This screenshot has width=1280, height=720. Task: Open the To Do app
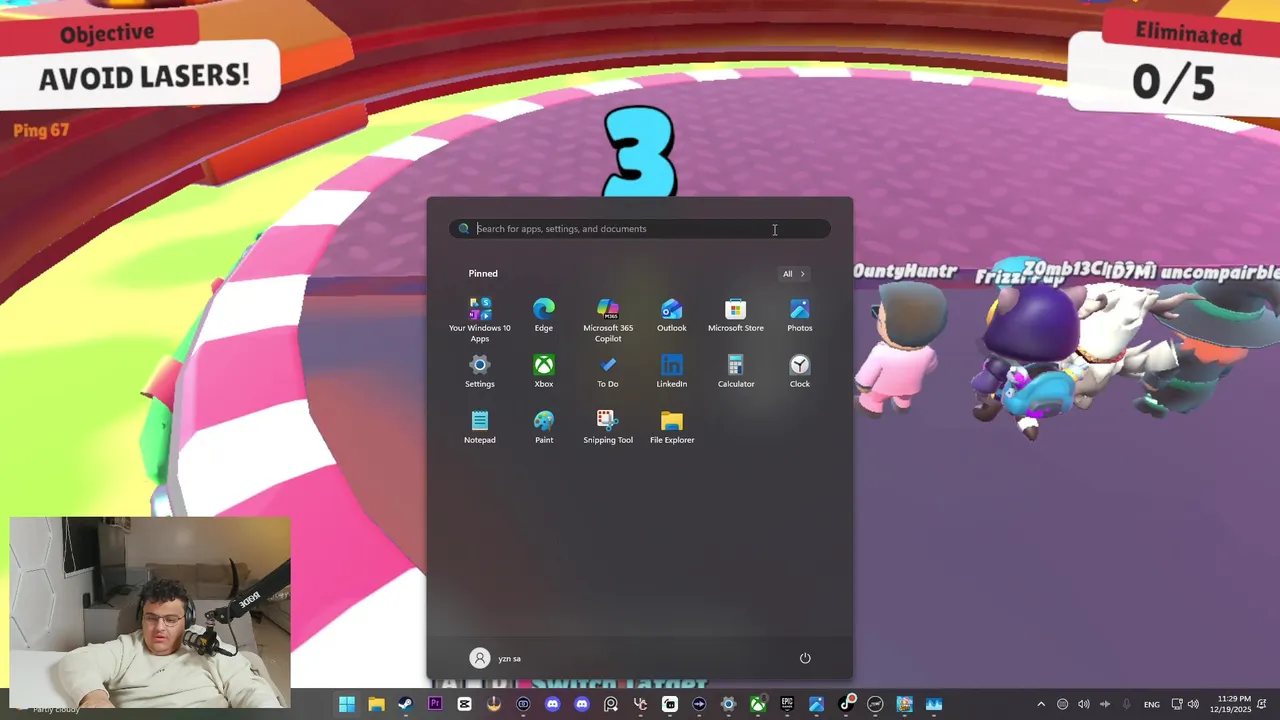pos(608,371)
